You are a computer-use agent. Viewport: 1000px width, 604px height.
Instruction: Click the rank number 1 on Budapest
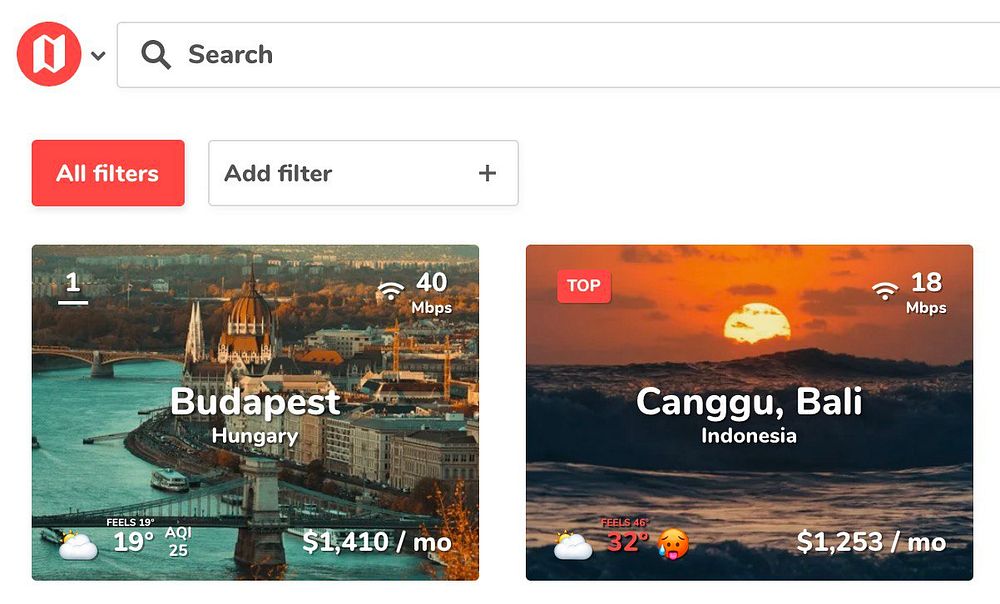(72, 285)
